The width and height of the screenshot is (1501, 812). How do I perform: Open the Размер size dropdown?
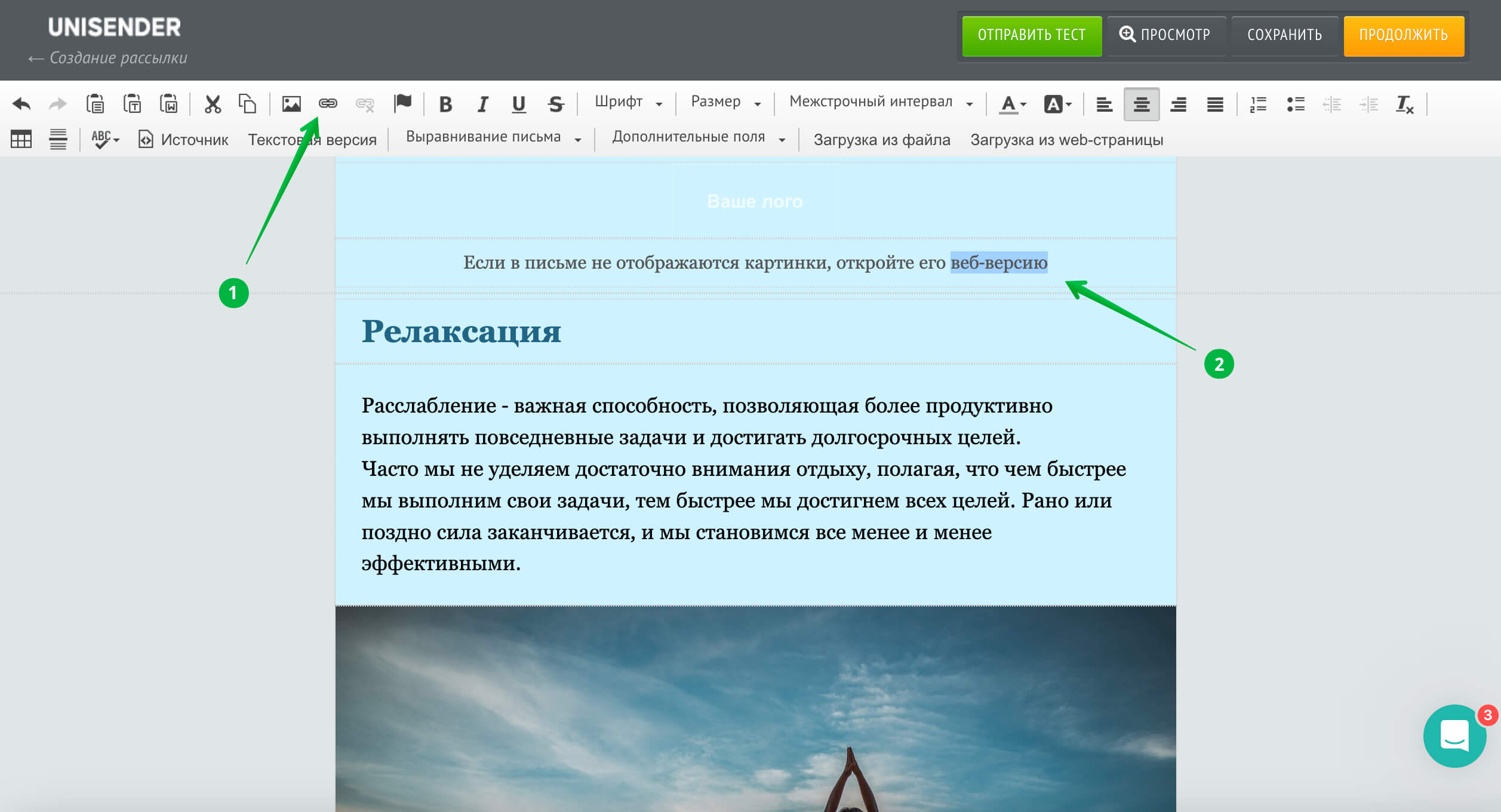coord(725,102)
